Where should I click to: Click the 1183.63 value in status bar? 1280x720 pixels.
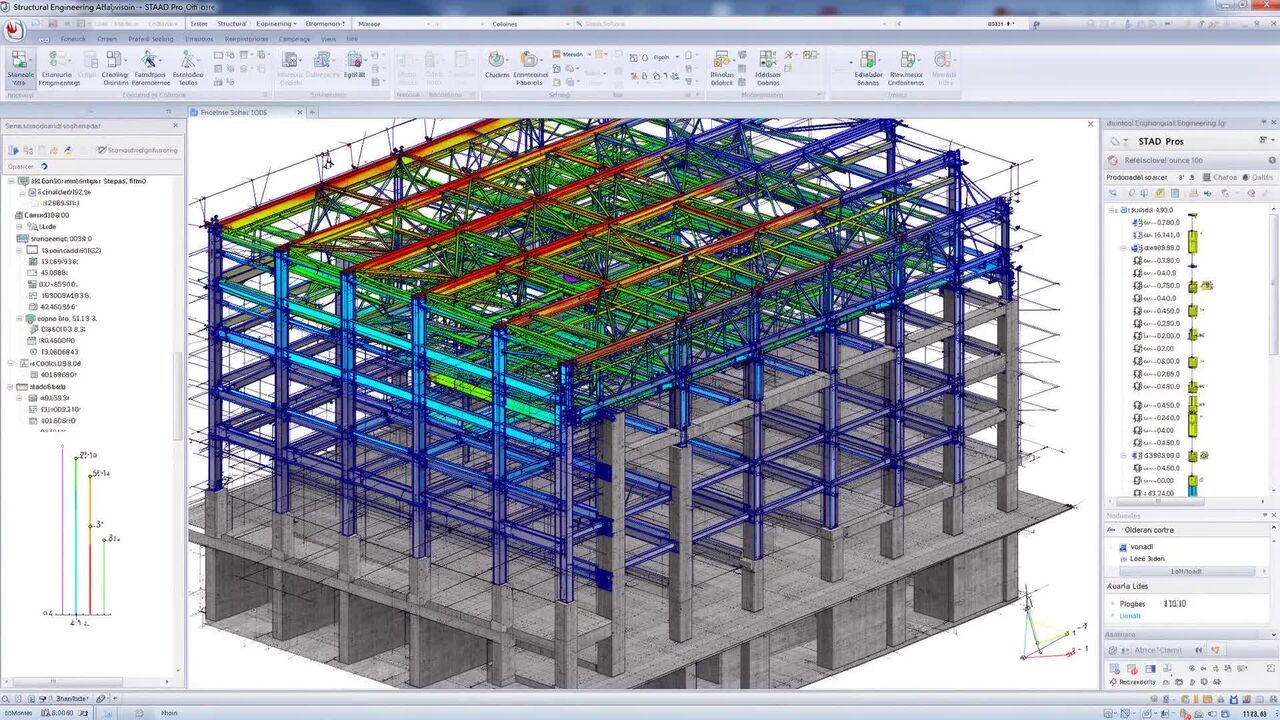click(1256, 713)
